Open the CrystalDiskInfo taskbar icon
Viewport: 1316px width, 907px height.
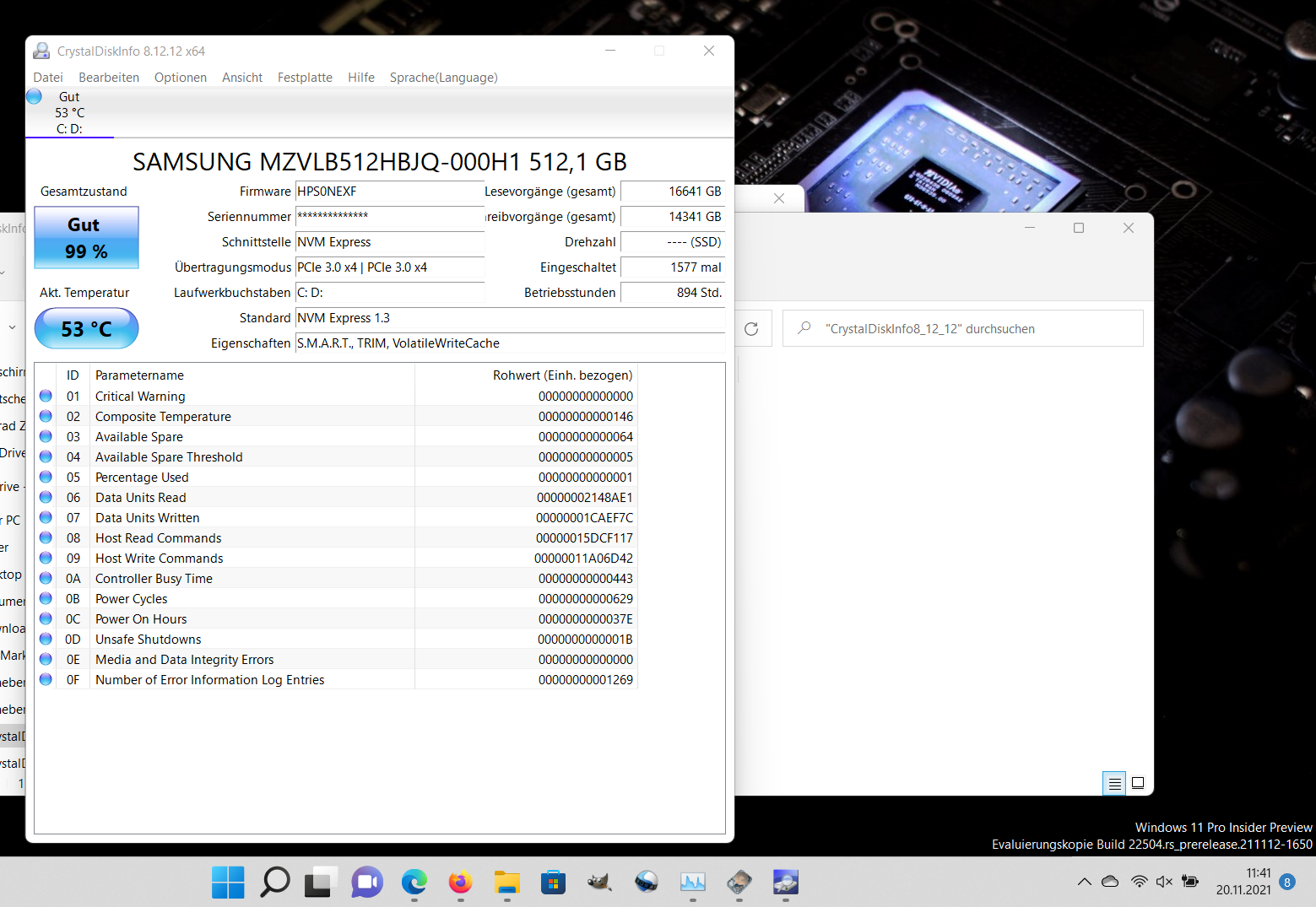pyautogui.click(x=785, y=883)
